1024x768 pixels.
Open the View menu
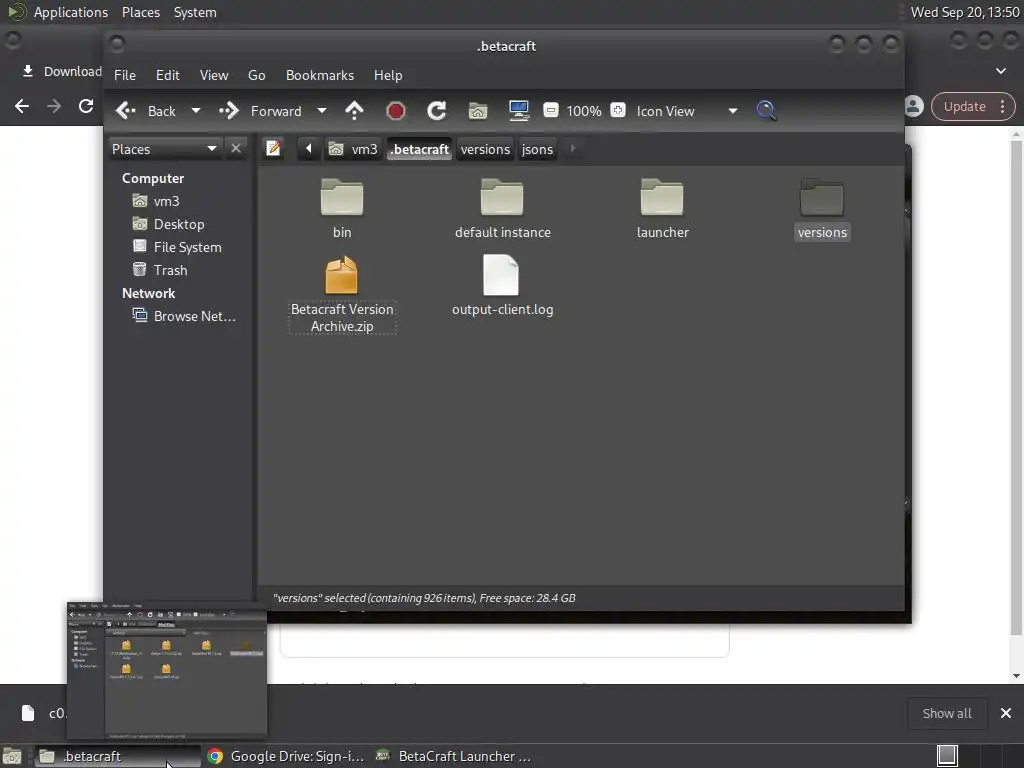tap(214, 75)
